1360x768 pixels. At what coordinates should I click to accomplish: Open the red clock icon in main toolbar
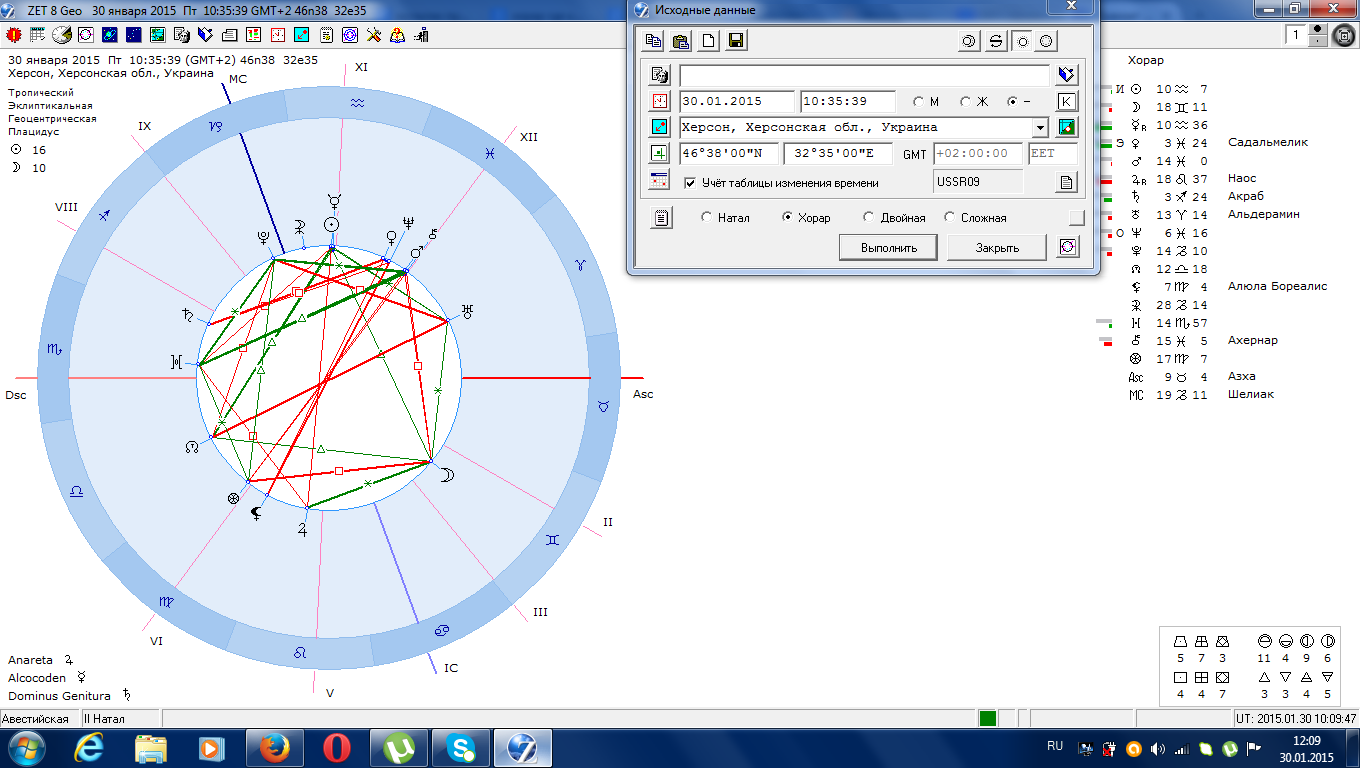[x=278, y=35]
